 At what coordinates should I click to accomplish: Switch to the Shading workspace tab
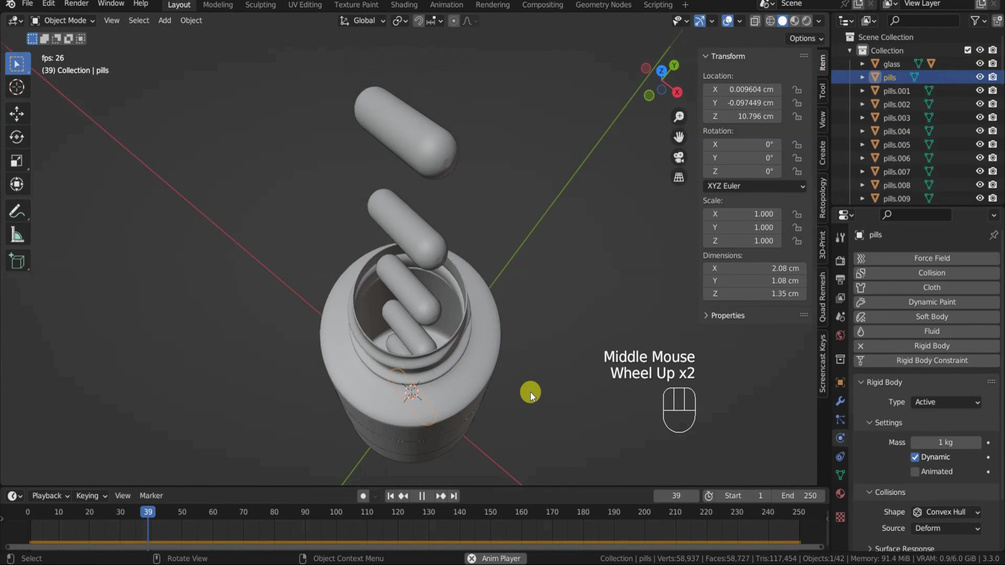click(x=404, y=5)
